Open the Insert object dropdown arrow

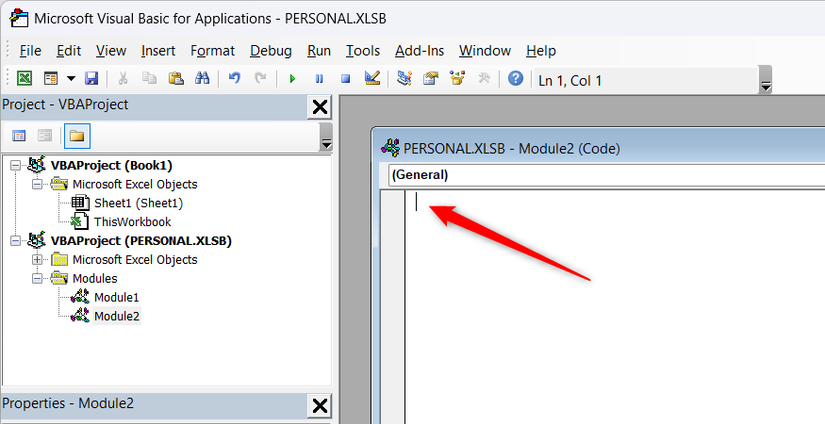tap(71, 79)
